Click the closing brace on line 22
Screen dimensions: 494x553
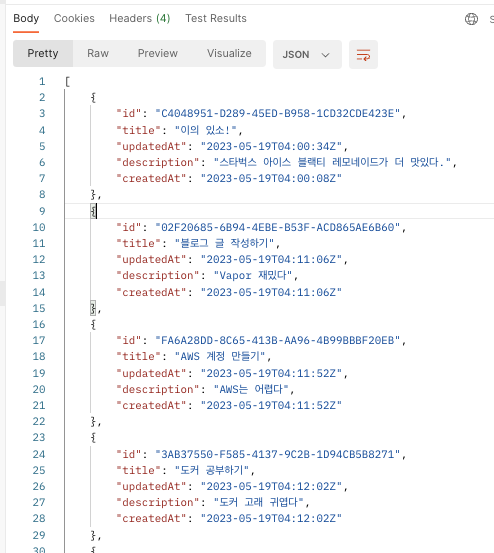tap(93, 421)
